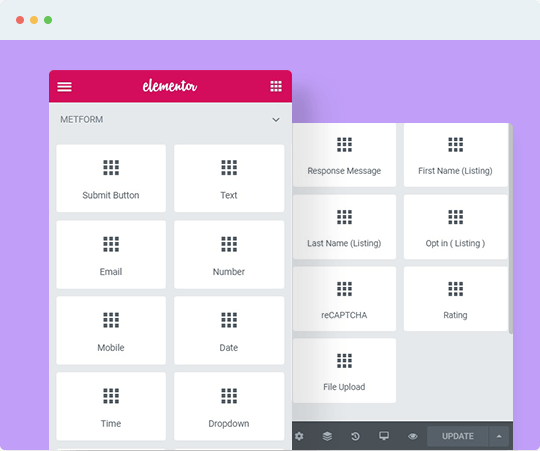Screen dimensions: 540x451
Task: Preview changes with the eye icon
Action: [x=413, y=436]
